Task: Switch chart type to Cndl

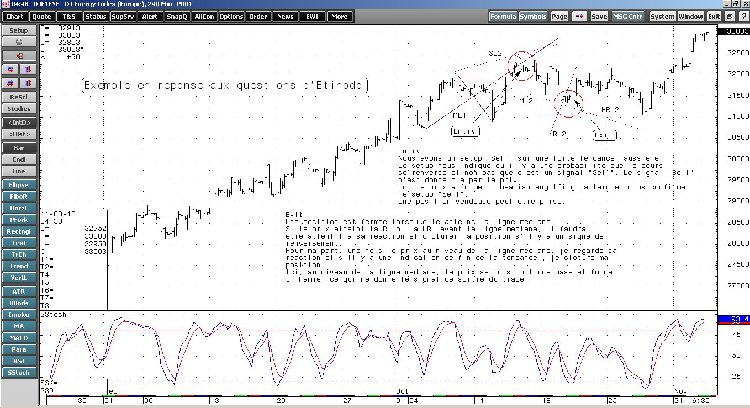Action: (19, 158)
